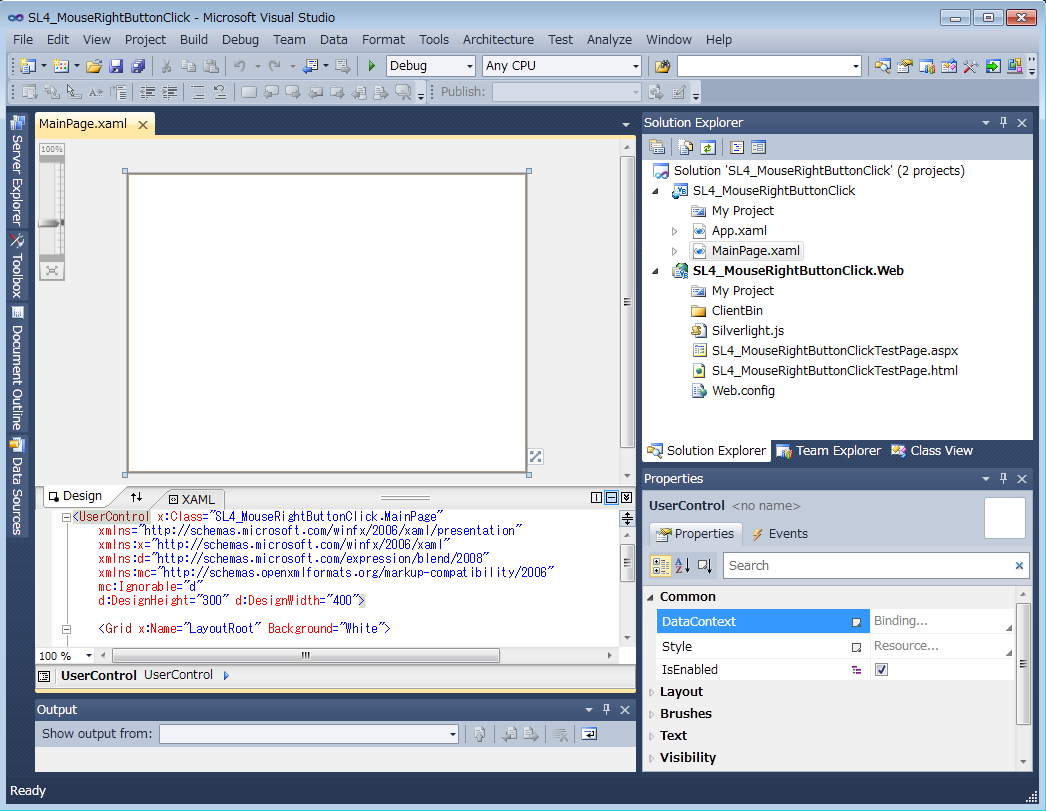The width and height of the screenshot is (1046, 811).
Task: Expand the MainPage.xaml tree node
Action: [x=674, y=251]
